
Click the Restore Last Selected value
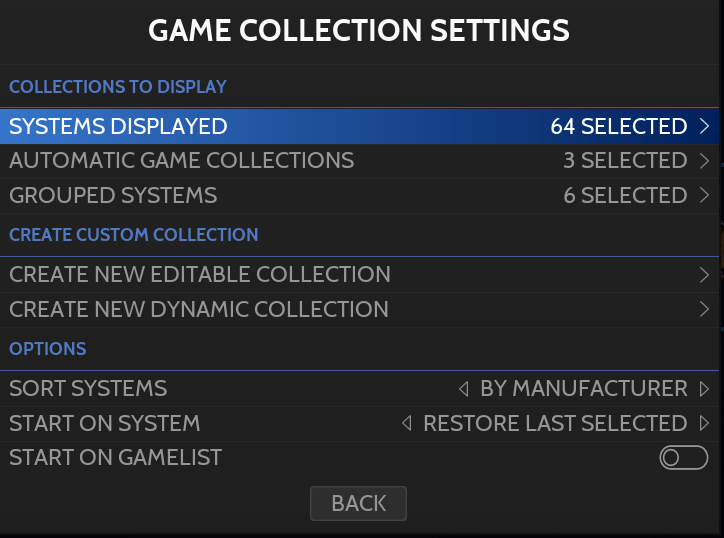[x=555, y=423]
